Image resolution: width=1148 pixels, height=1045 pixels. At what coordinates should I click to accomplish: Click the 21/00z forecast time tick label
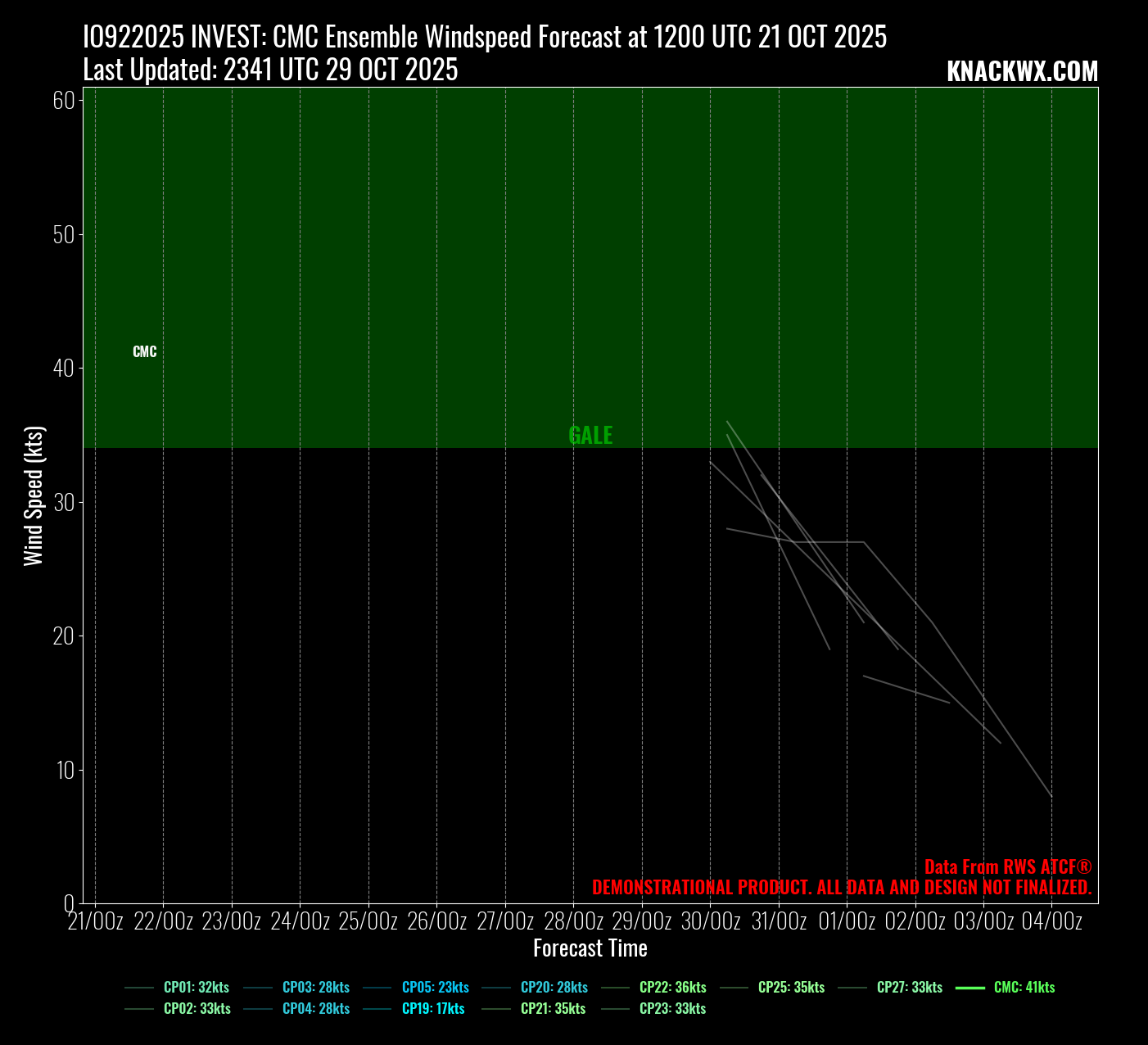pyautogui.click(x=96, y=922)
